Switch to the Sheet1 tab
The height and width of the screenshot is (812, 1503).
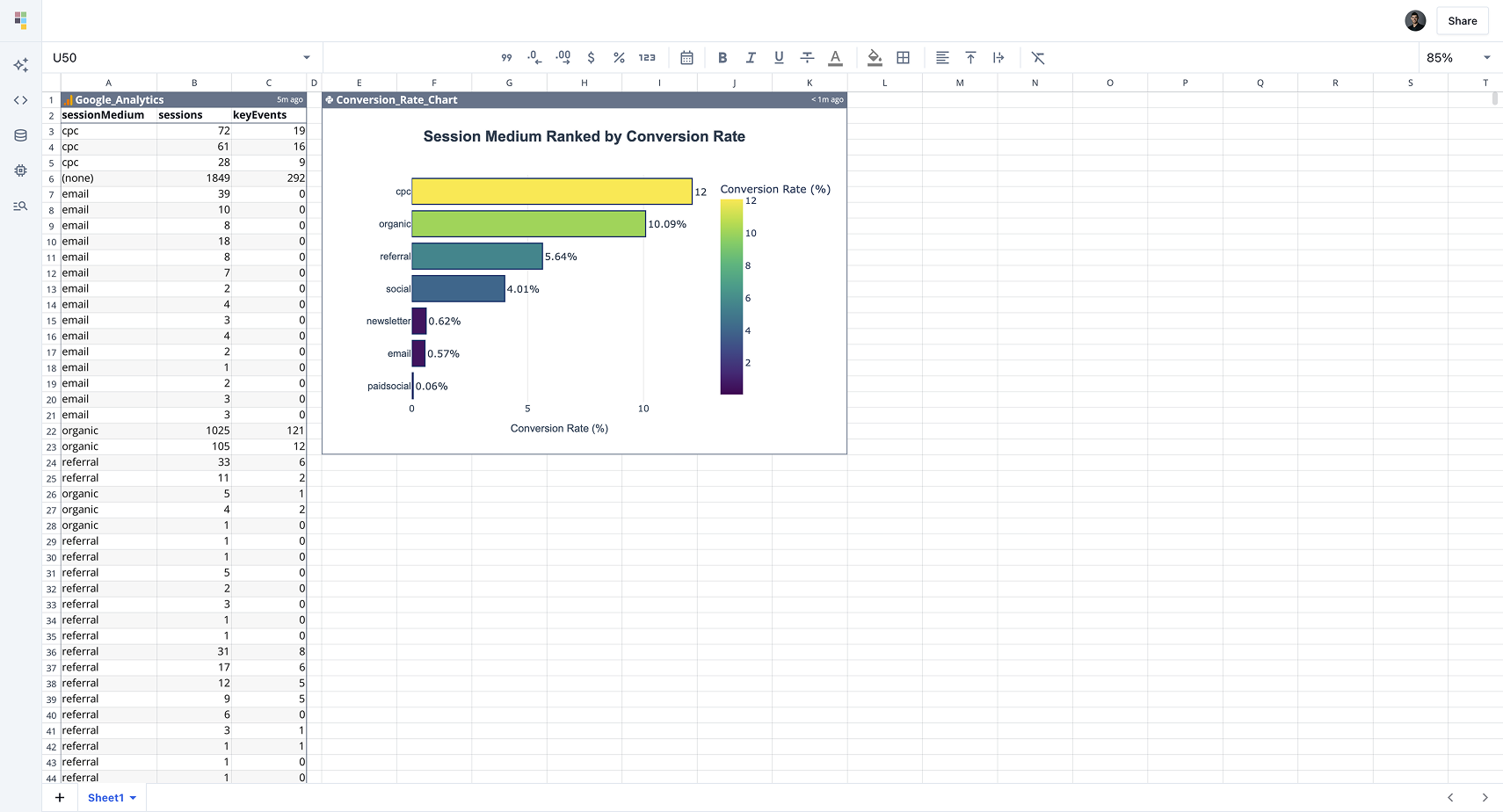[104, 798]
